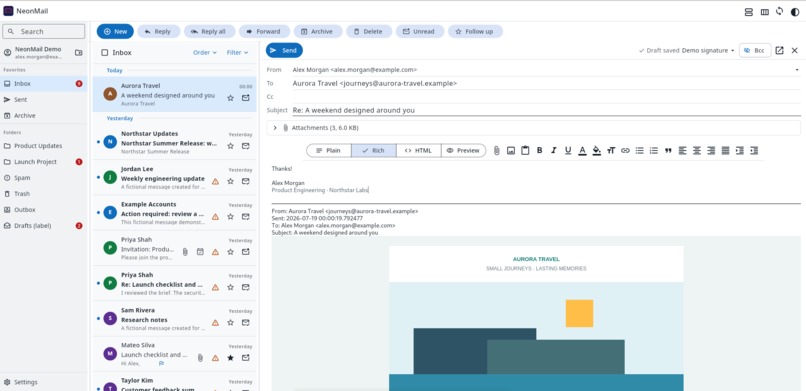Toggle dark and light theme

click(795, 12)
